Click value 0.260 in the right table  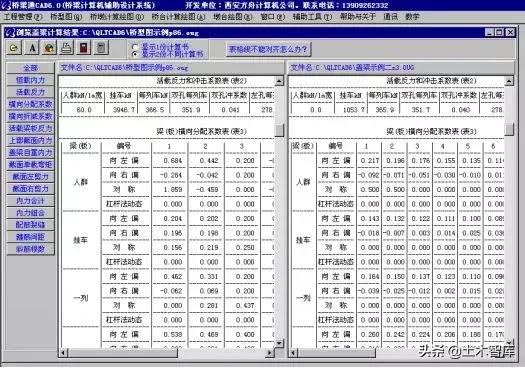pyautogui.click(x=370, y=335)
